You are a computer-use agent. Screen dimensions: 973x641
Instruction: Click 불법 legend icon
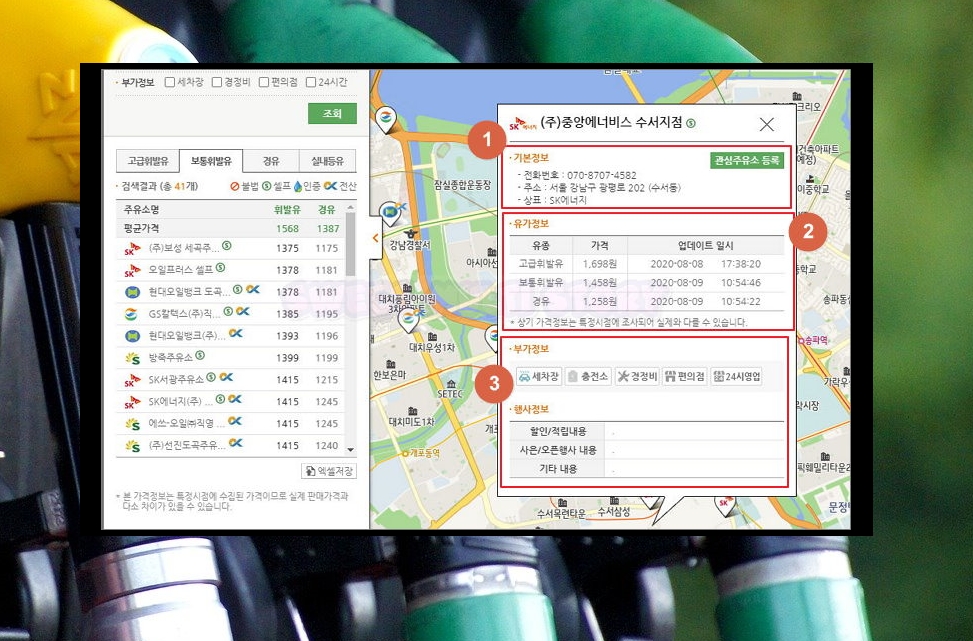(235, 186)
